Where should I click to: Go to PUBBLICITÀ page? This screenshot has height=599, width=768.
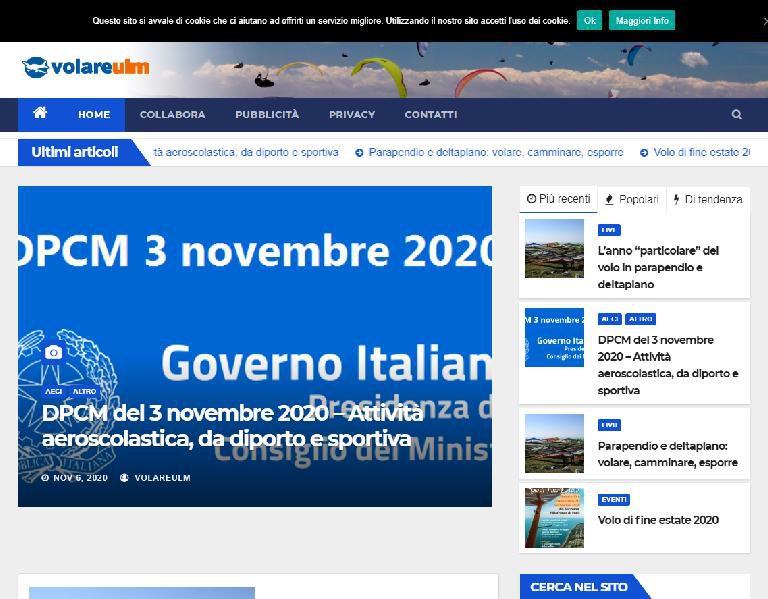coord(267,115)
